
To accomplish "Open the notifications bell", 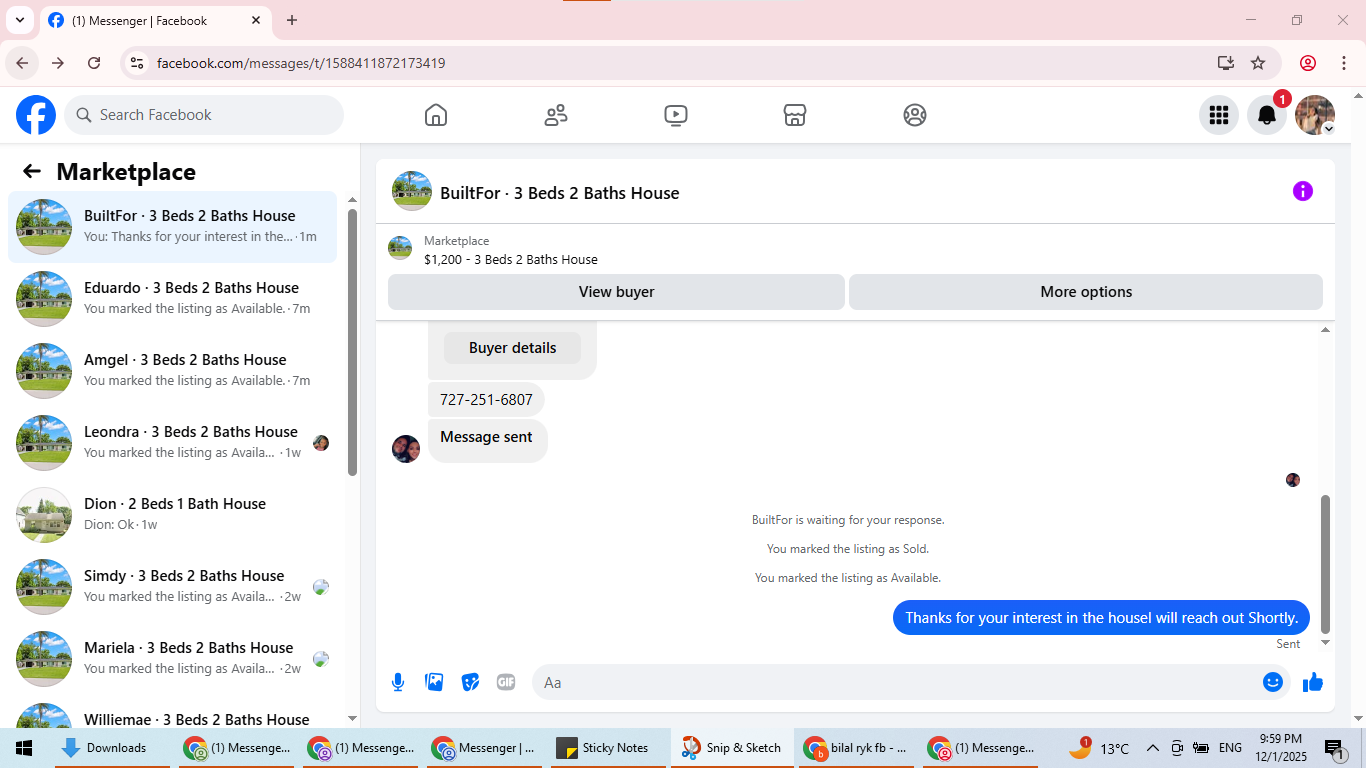I will pos(1267,115).
